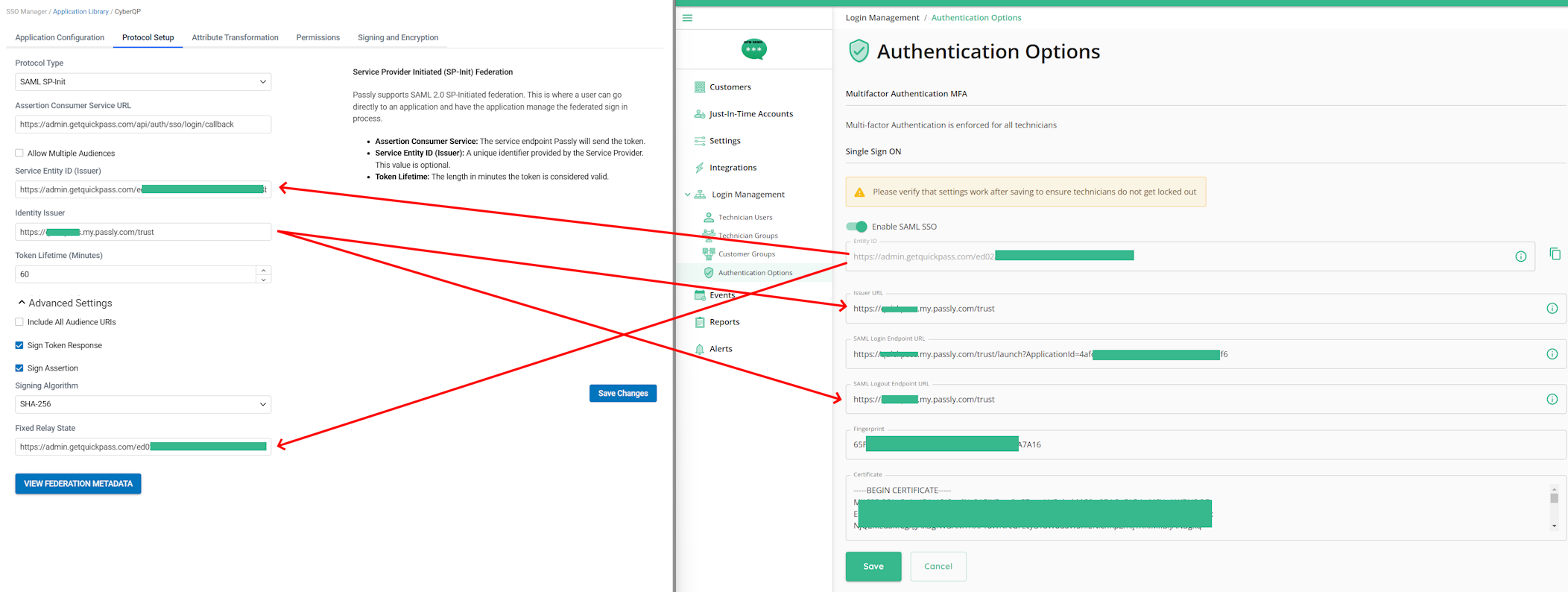Check Allow Multiple Audiences checkbox
1568x592 pixels.
[19, 154]
